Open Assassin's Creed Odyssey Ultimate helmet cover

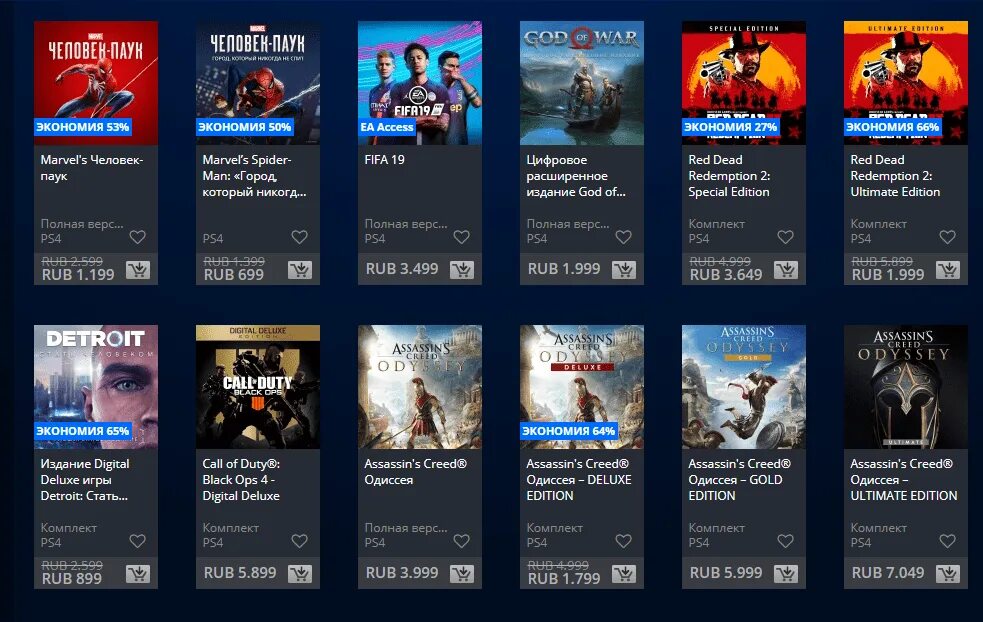tap(906, 387)
